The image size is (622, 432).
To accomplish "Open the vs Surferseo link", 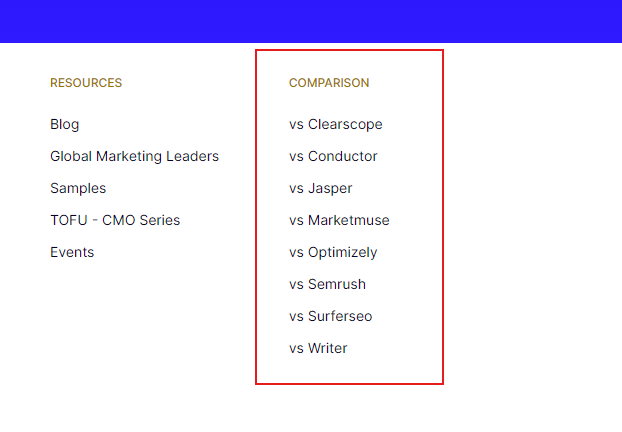I will point(330,316).
